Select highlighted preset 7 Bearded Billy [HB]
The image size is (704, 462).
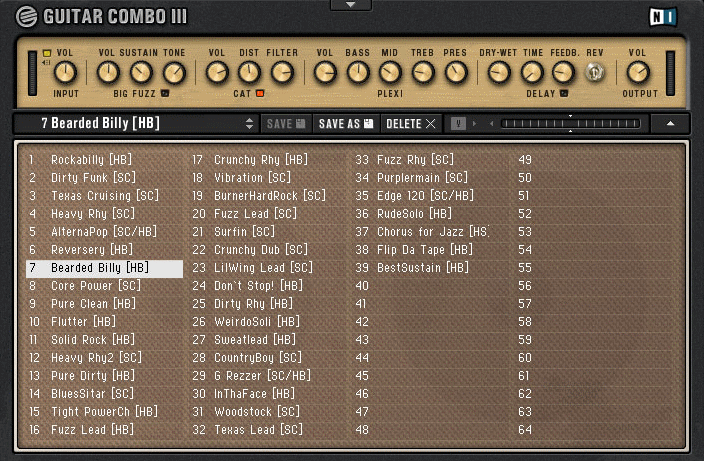click(104, 268)
